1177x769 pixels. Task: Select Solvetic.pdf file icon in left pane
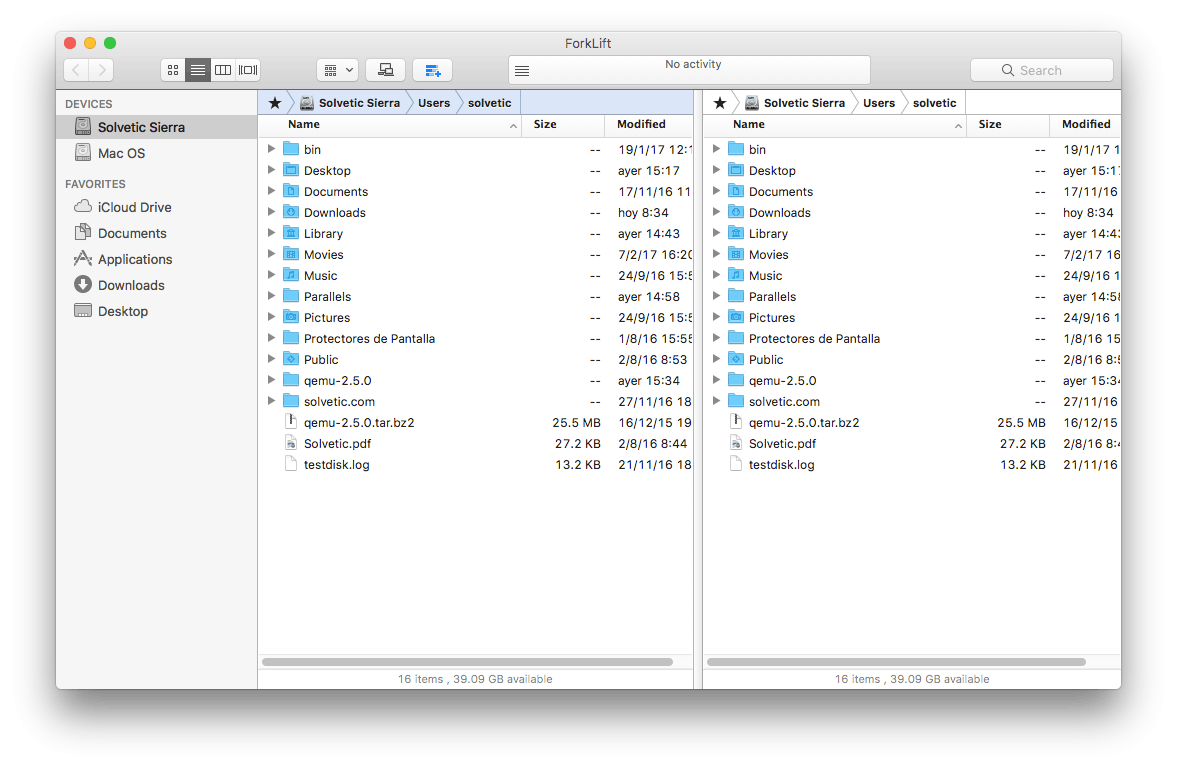pos(291,443)
